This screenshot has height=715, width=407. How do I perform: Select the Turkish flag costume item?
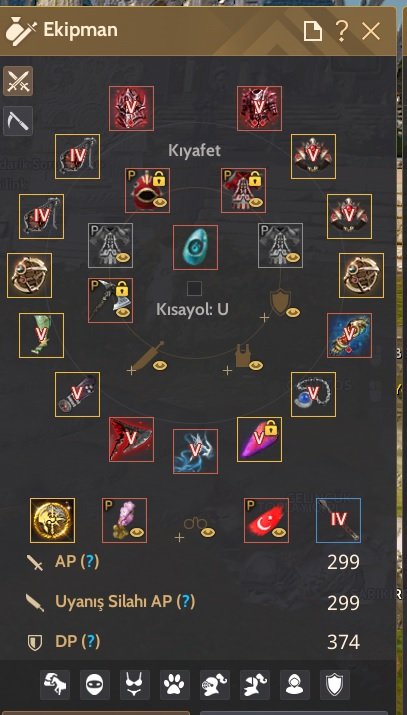266,520
